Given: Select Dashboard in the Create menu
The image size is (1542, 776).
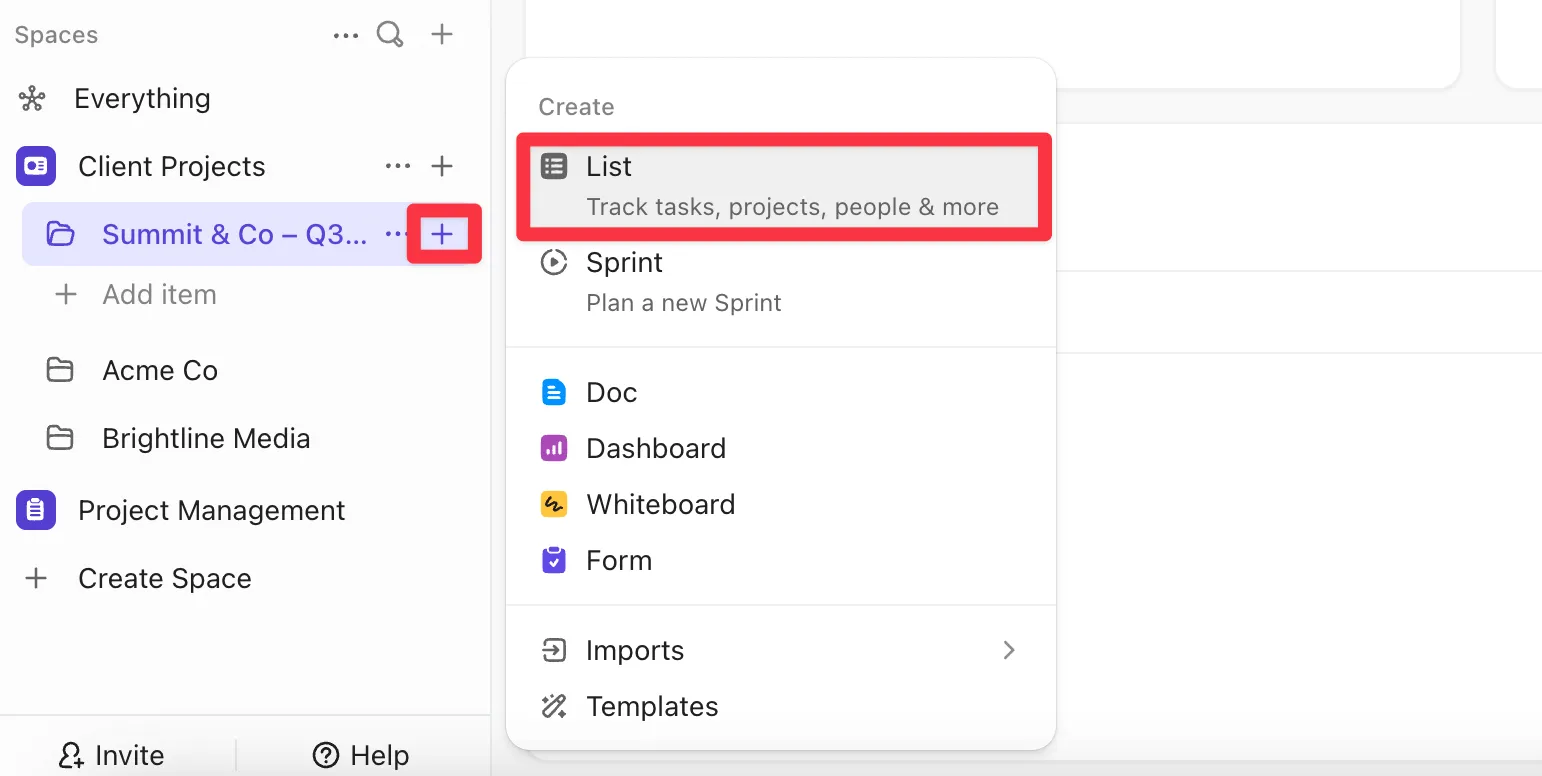Looking at the screenshot, I should click(x=781, y=448).
